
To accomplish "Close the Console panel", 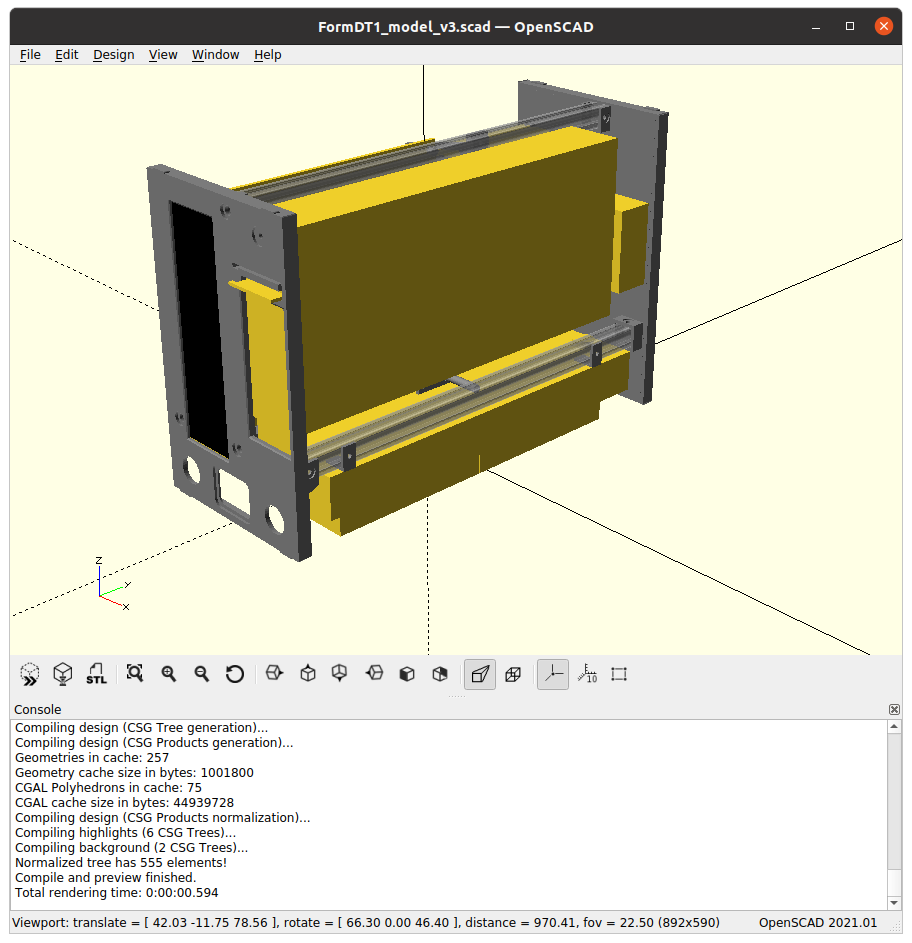I will 895,710.
